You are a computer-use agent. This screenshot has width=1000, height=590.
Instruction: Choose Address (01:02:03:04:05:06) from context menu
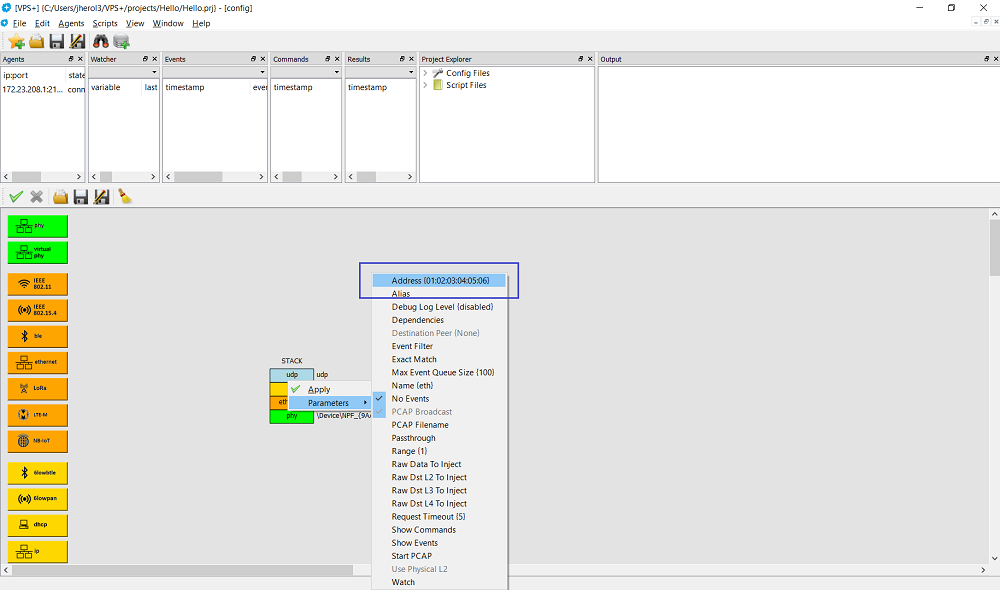[x=440, y=281]
